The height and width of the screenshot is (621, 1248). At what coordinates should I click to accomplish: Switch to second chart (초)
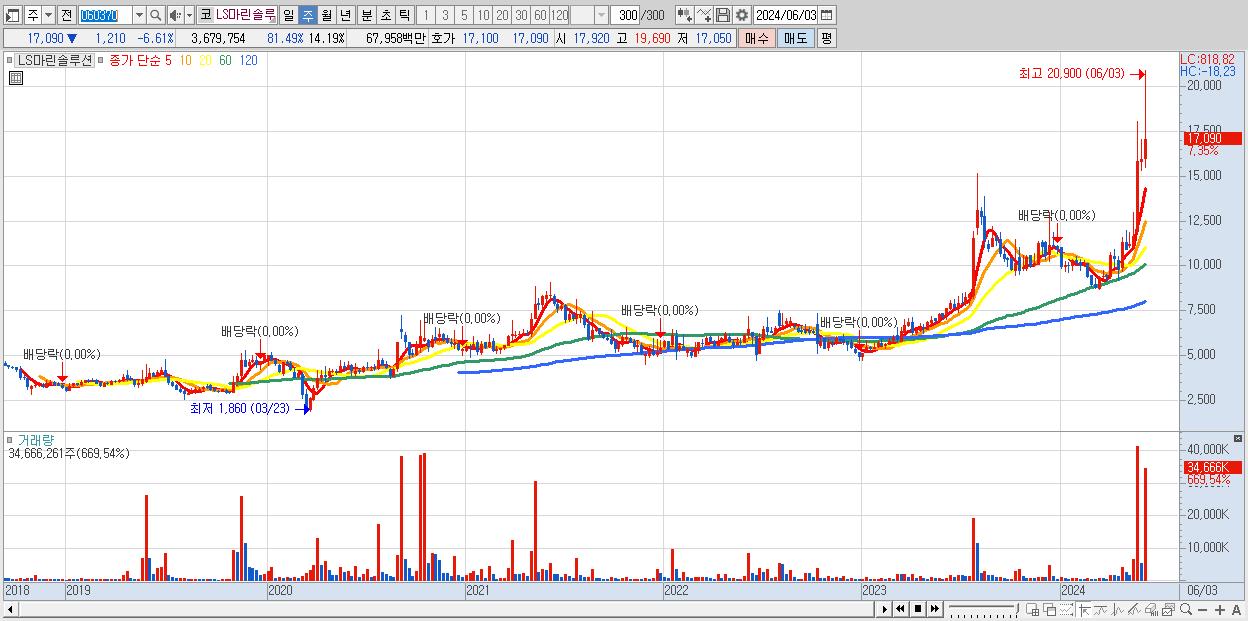[x=385, y=15]
